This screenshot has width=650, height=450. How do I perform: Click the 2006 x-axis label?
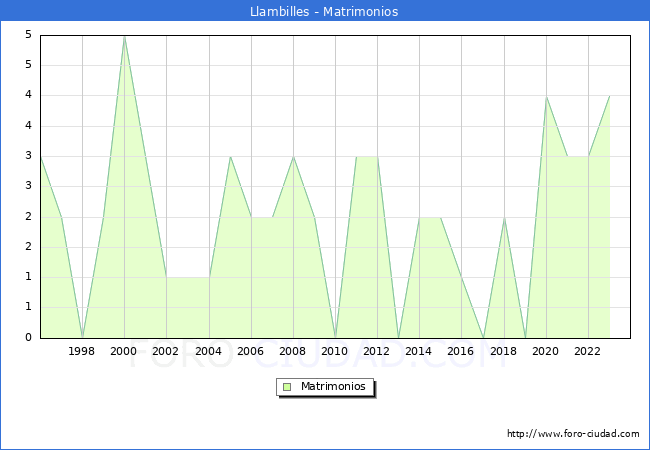(250, 351)
